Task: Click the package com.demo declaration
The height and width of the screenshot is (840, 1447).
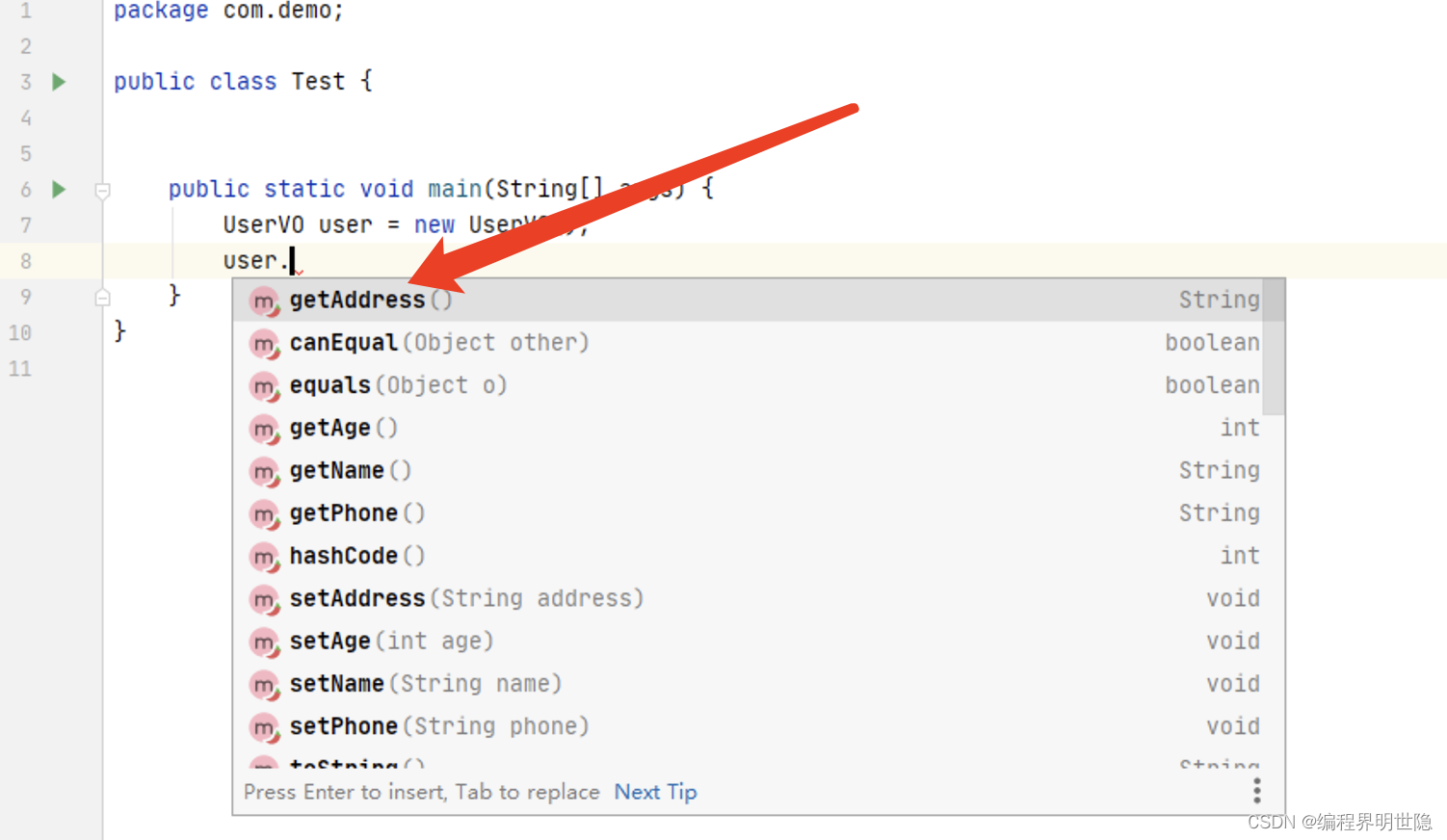Action: pos(228,11)
